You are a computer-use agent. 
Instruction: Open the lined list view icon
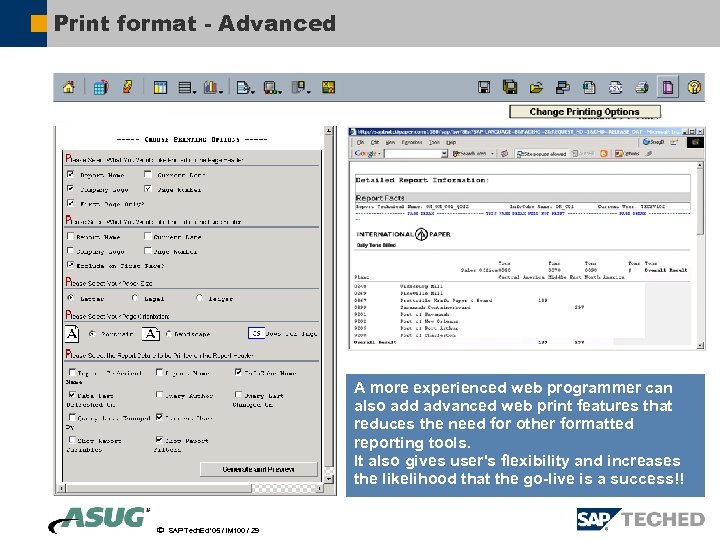[185, 87]
